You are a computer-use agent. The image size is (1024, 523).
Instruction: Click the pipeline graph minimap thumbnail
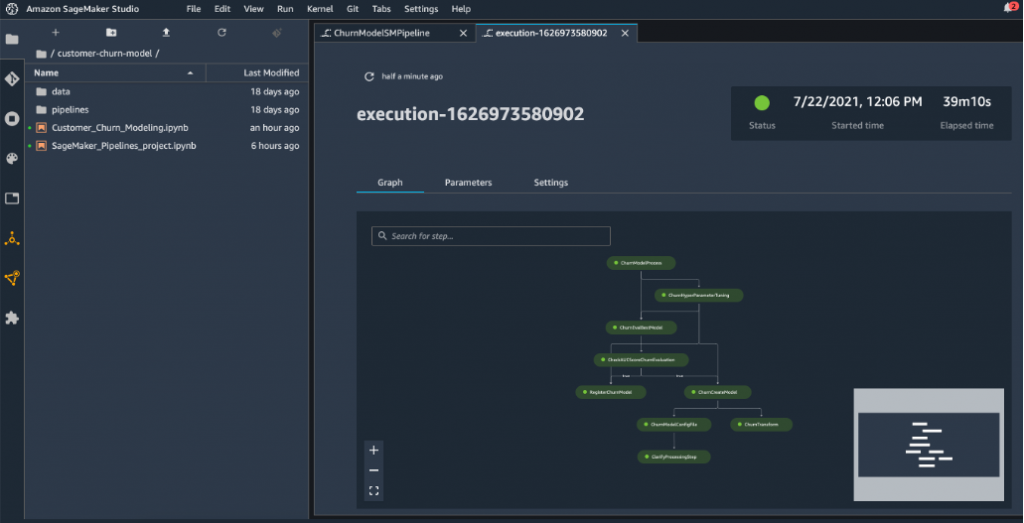(x=928, y=444)
